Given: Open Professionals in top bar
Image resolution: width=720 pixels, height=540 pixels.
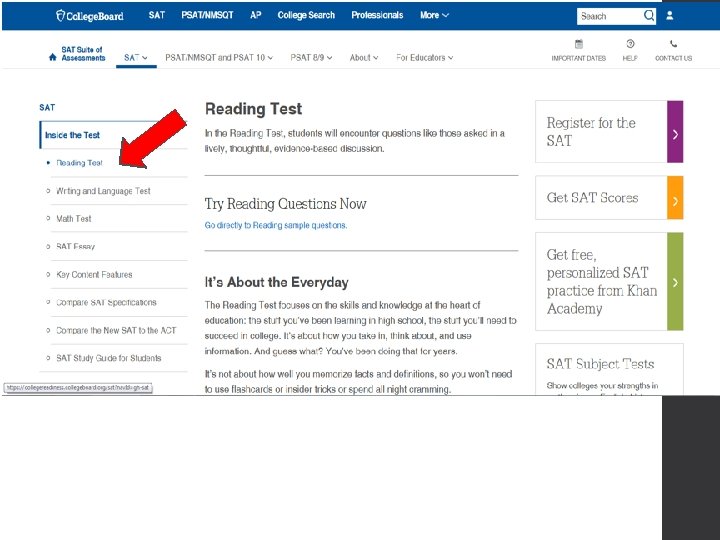Looking at the screenshot, I should [x=377, y=15].
